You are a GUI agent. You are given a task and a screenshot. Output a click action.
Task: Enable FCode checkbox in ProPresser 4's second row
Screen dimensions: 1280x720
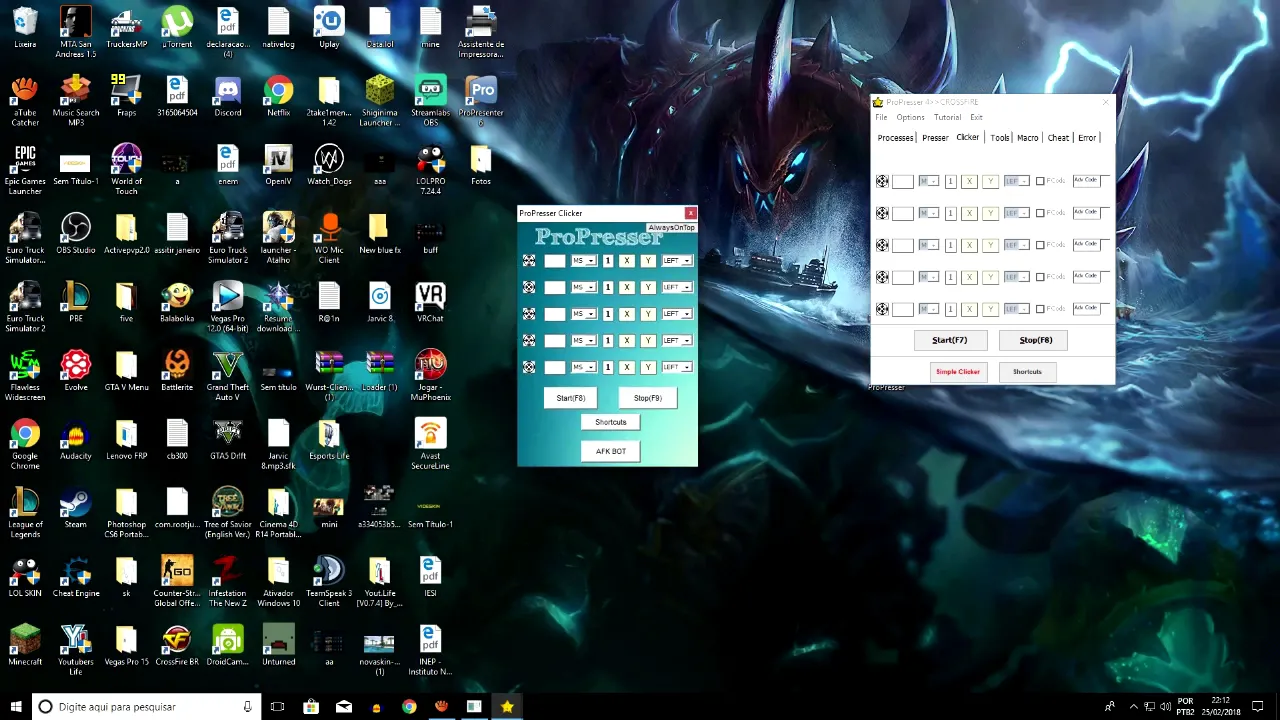[1040, 213]
